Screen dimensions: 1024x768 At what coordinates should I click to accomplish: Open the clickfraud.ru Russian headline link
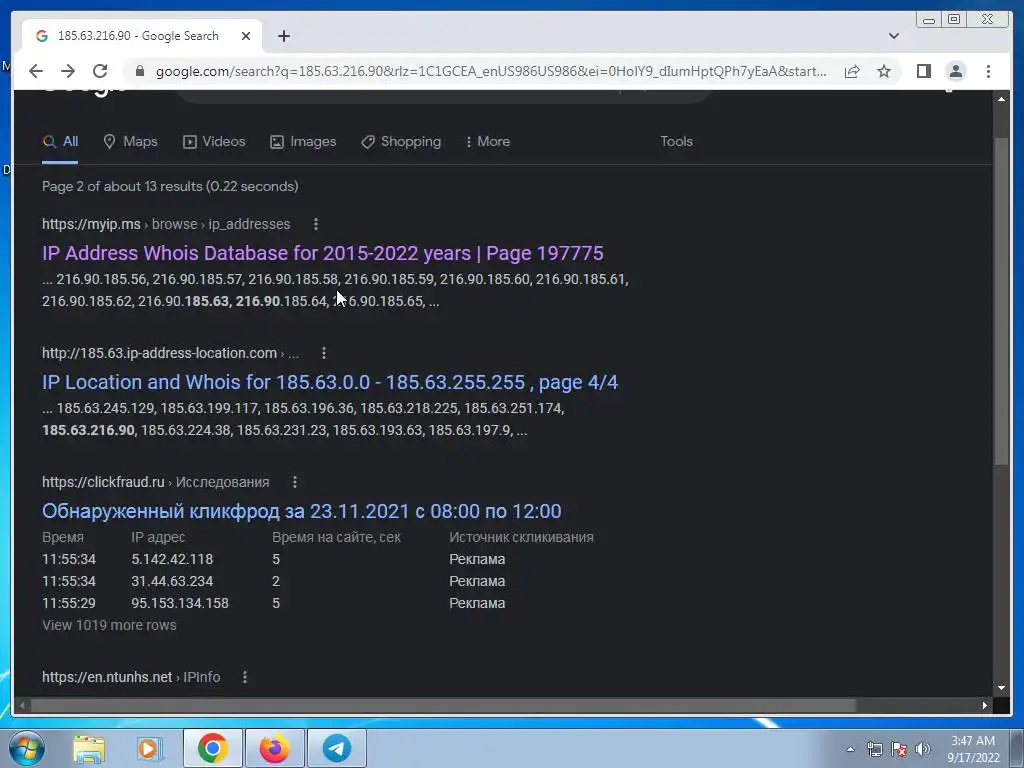(x=302, y=511)
